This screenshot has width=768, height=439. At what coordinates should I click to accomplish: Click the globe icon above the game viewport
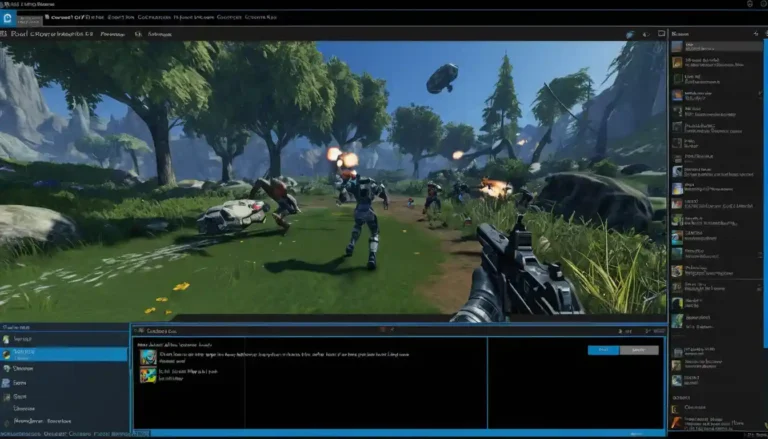pyautogui.click(x=630, y=34)
